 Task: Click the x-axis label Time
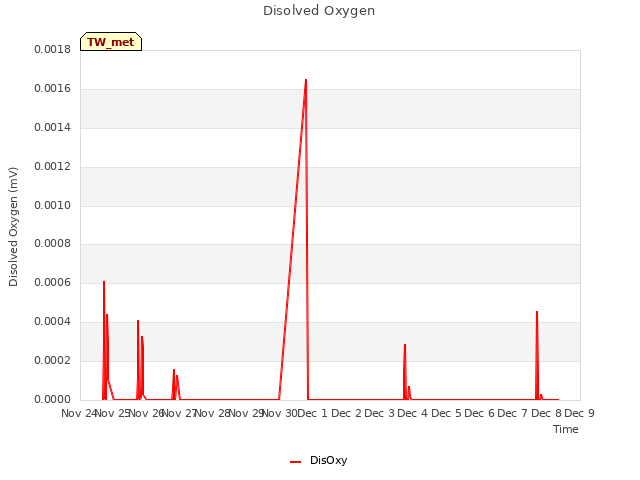[565, 429]
